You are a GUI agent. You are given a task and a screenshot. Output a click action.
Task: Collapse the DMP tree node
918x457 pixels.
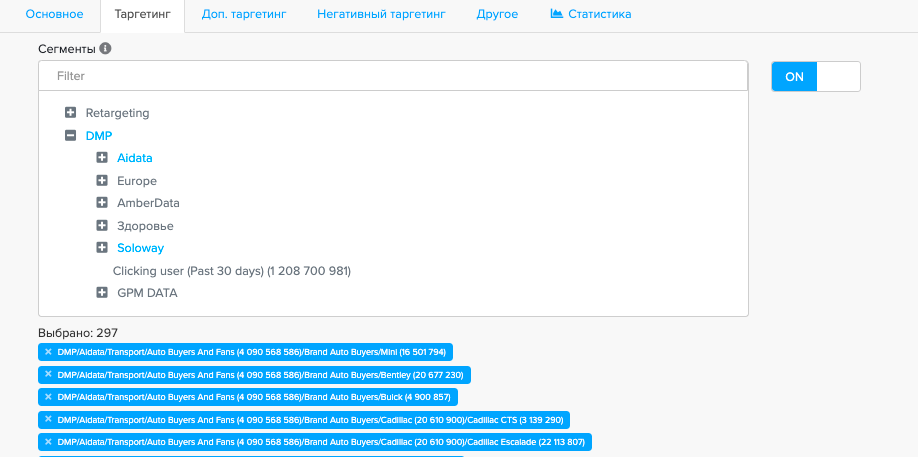click(70, 136)
